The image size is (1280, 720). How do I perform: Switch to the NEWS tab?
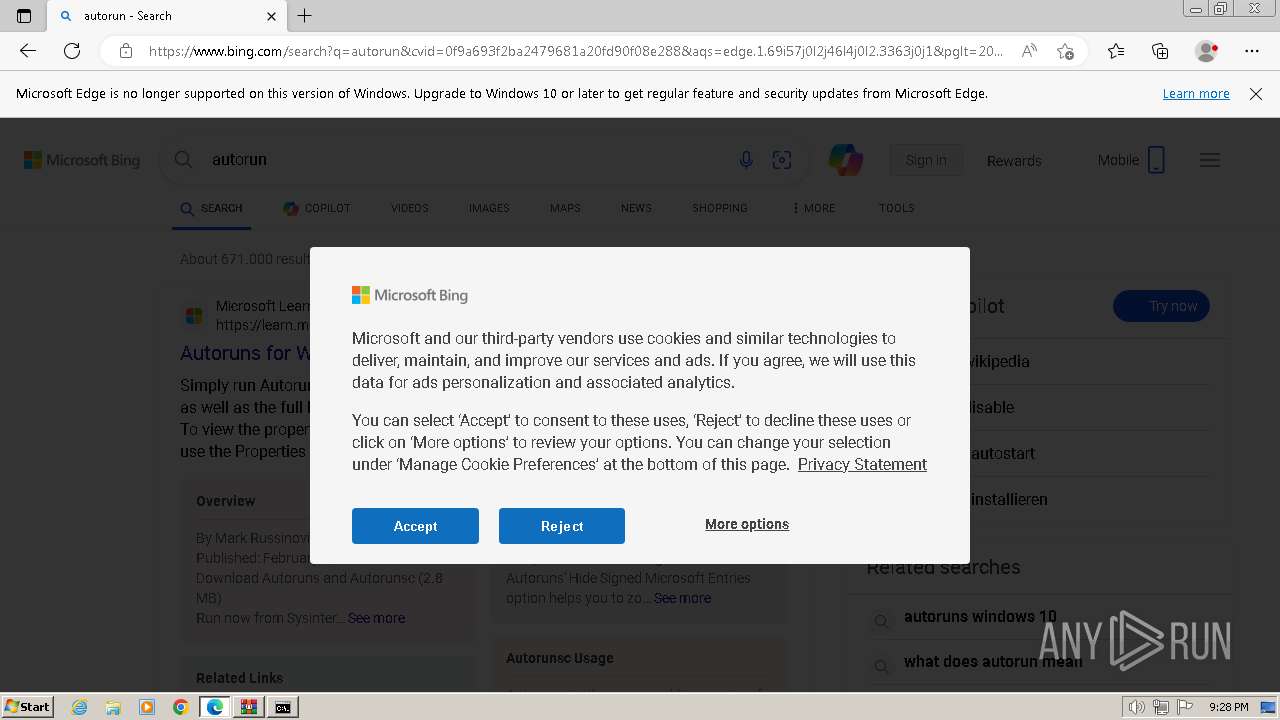[636, 208]
